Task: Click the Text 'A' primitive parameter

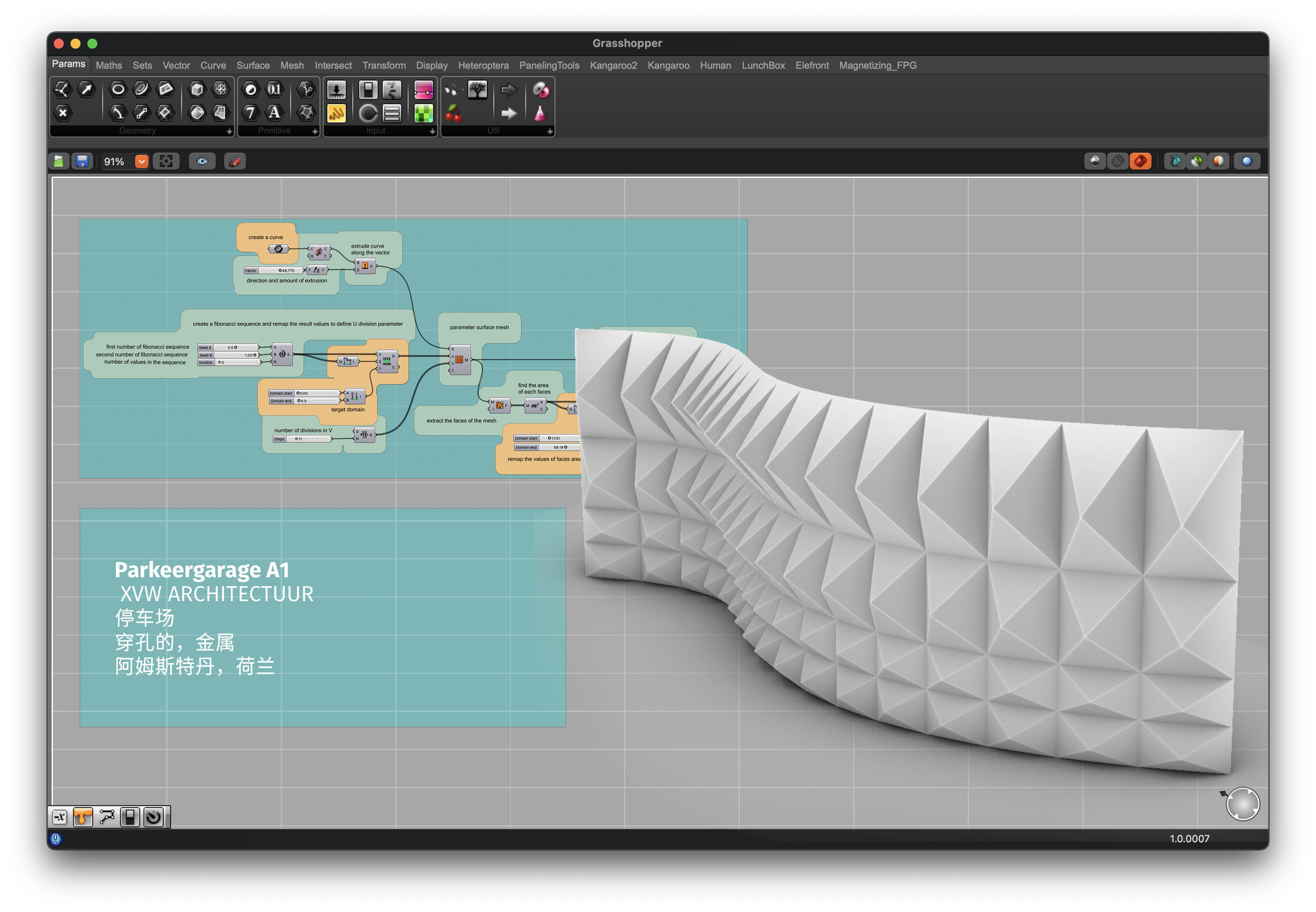Action: [x=274, y=112]
